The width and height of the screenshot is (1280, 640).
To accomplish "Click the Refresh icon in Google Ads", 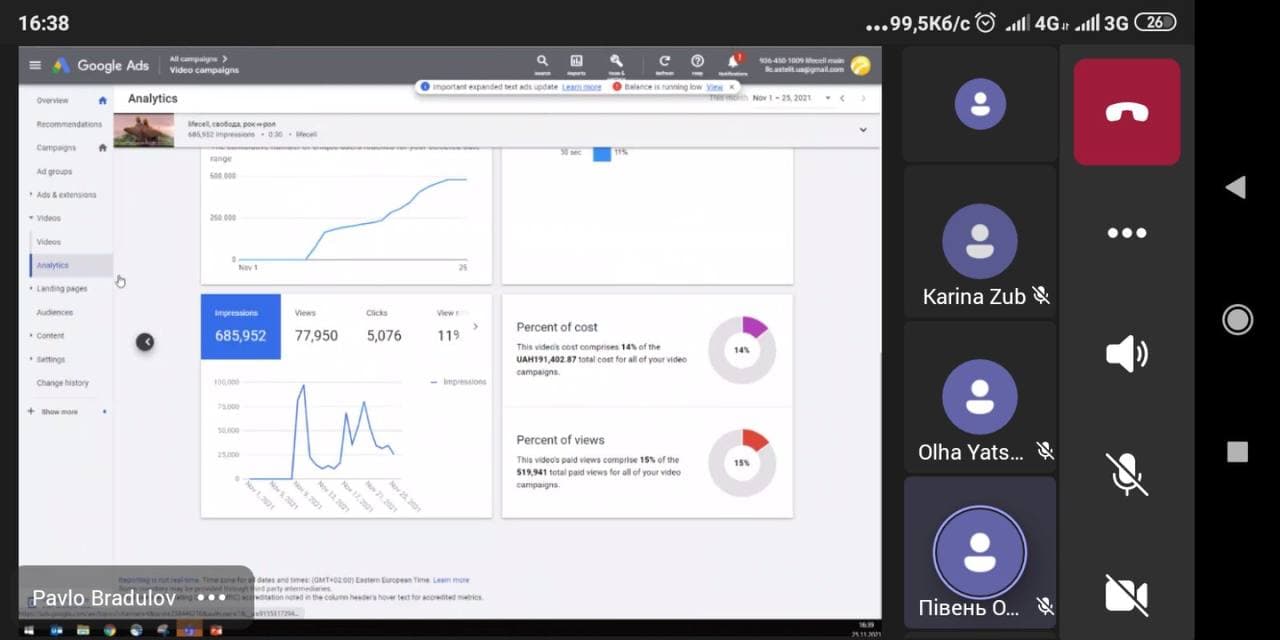I will coord(664,62).
